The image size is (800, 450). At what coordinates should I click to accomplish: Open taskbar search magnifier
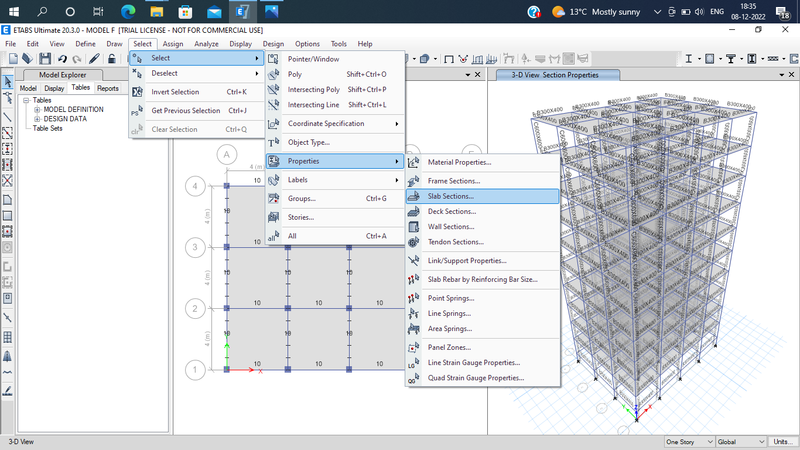click(42, 11)
